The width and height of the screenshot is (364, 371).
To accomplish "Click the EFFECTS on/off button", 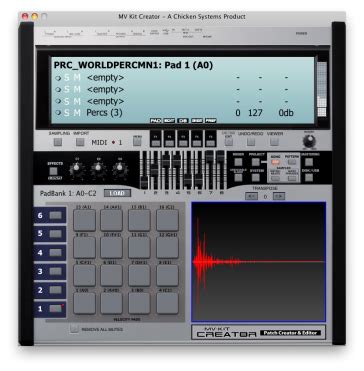I will pos(53,171).
